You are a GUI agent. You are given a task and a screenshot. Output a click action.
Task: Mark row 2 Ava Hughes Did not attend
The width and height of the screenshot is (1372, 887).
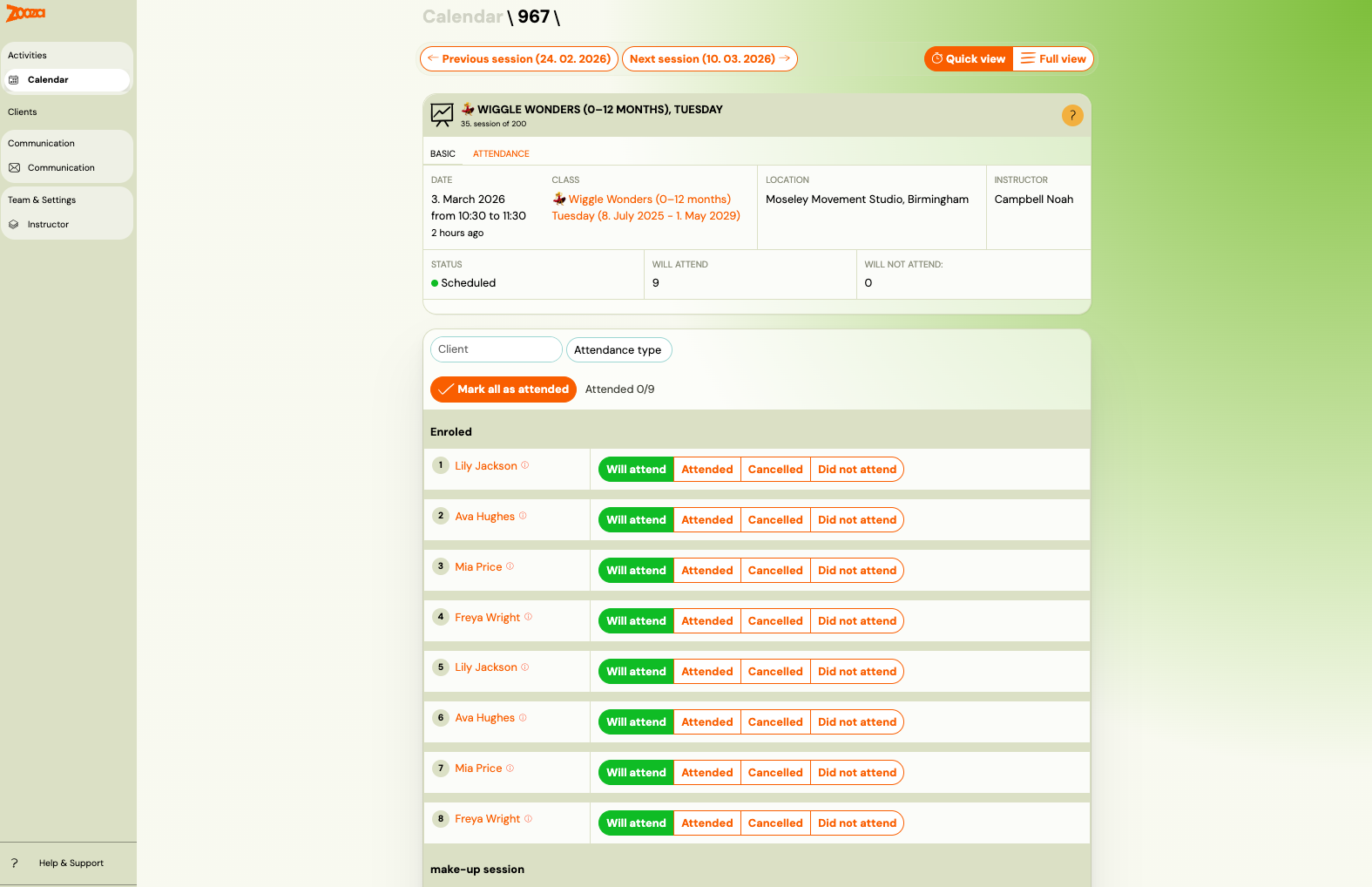pos(857,520)
